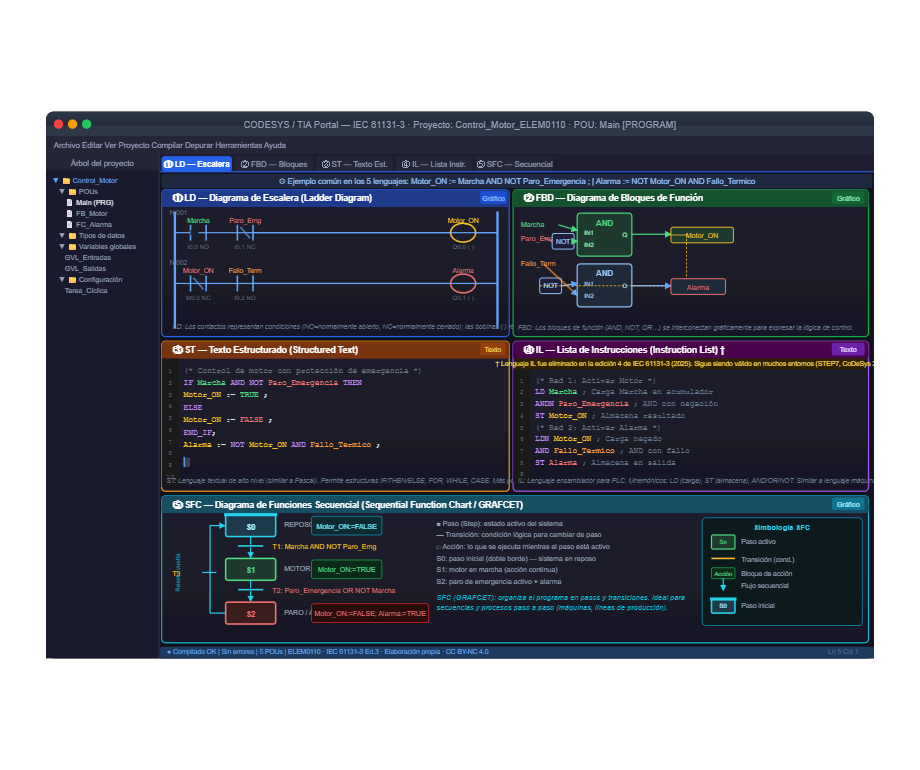The width and height of the screenshot is (920, 770).
Task: Click the FB_Motor file icon
Action: pyautogui.click(x=69, y=214)
